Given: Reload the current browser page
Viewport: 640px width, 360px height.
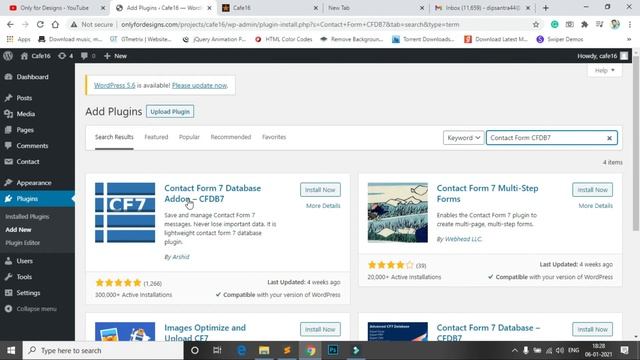Looking at the screenshot, I should point(40,24).
